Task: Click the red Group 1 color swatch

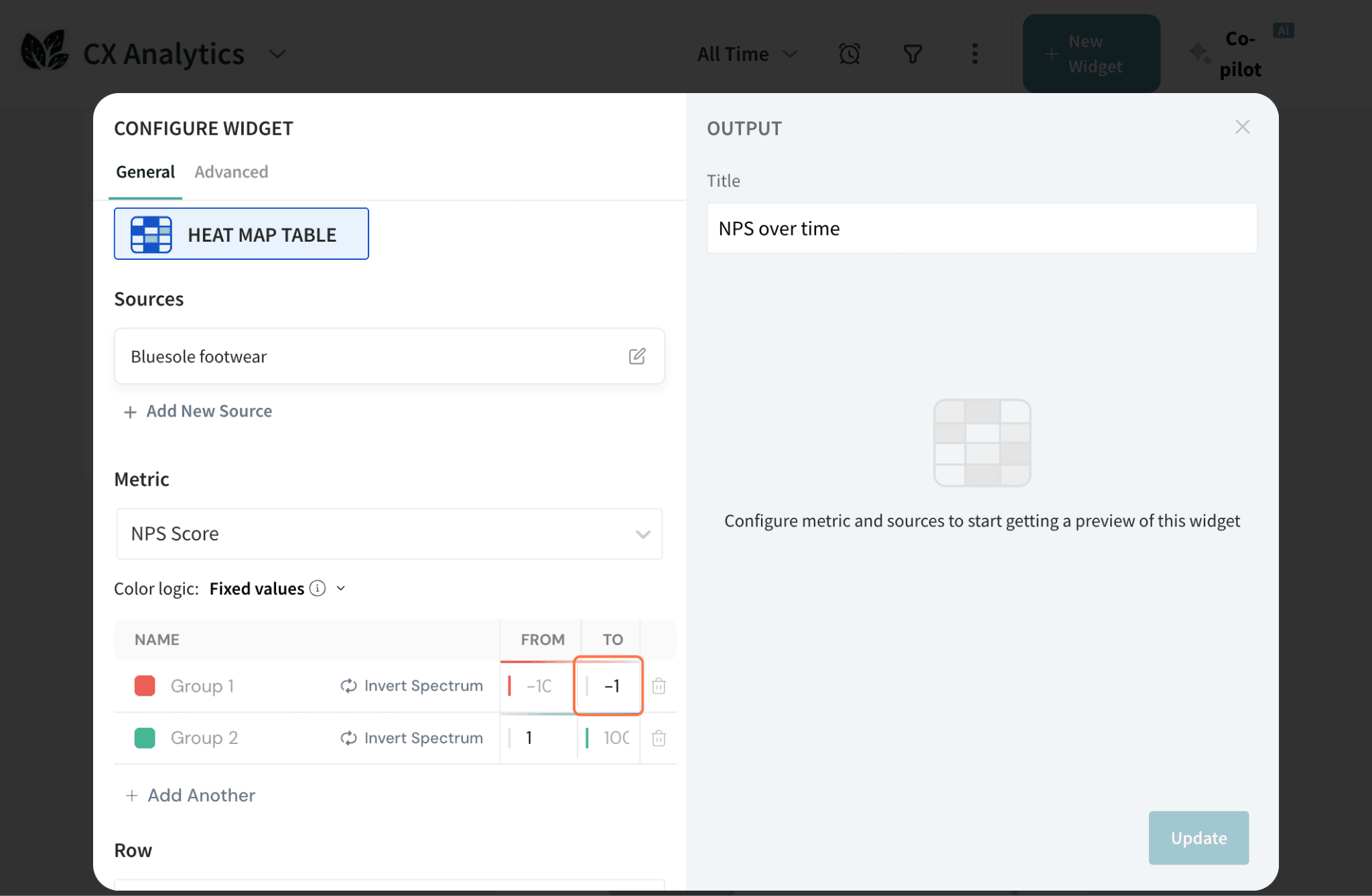Action: [x=145, y=686]
